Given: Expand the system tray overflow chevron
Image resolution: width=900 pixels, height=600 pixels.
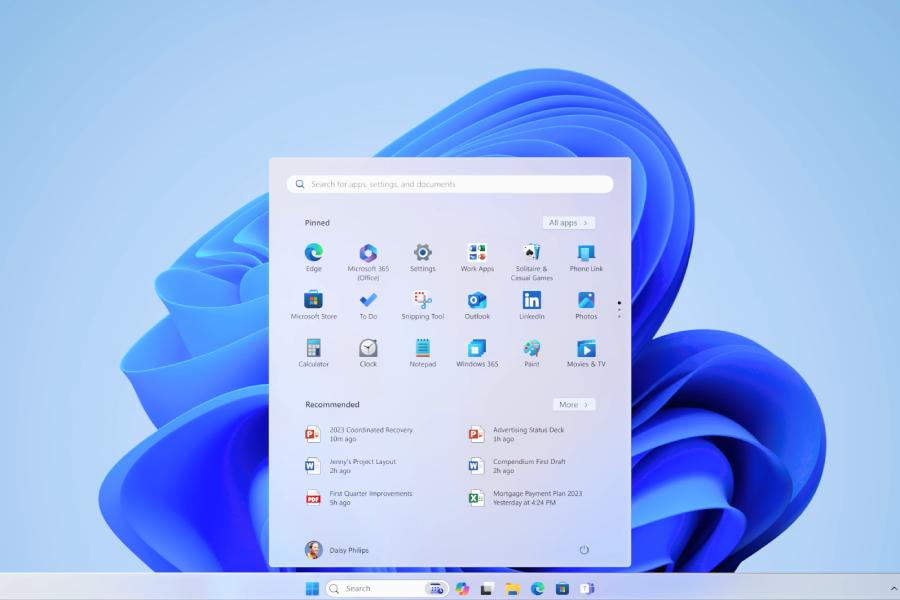Looking at the screenshot, I should pyautogui.click(x=893, y=588).
